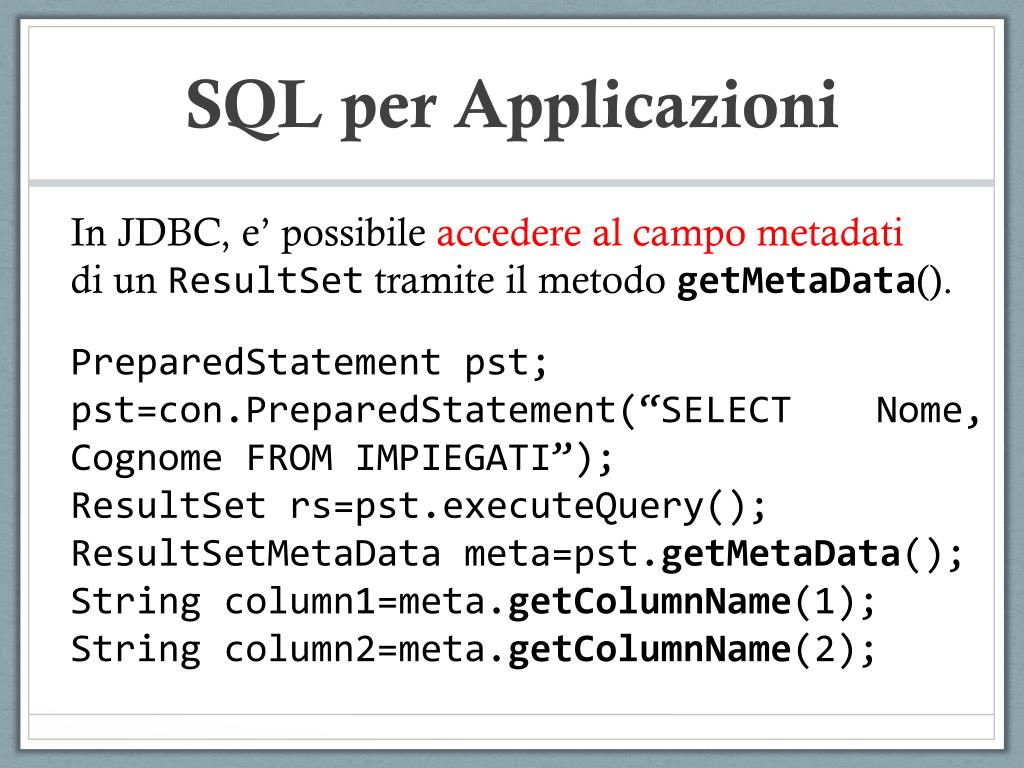Image resolution: width=1024 pixels, height=768 pixels.
Task: Click the line with 'column1=meta.getColumnName(1);'
Action: tap(473, 601)
